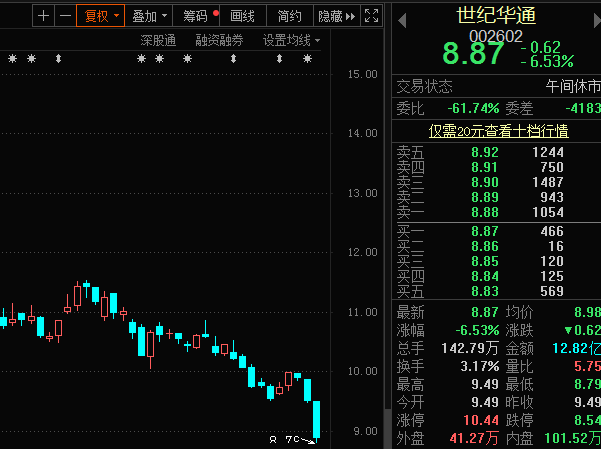Click the double-arrow beside 隐藏
Image resolution: width=601 pixels, height=449 pixels.
click(x=350, y=16)
